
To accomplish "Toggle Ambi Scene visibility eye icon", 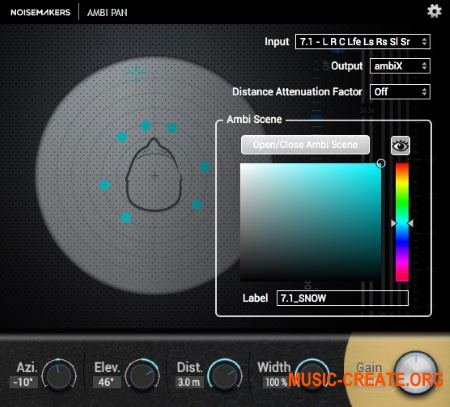I will pyautogui.click(x=400, y=146).
